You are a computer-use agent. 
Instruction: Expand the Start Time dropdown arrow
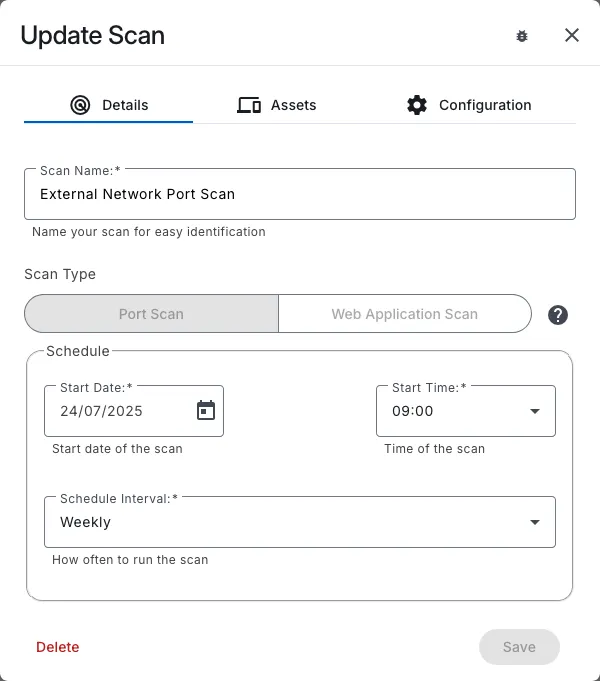click(x=535, y=411)
